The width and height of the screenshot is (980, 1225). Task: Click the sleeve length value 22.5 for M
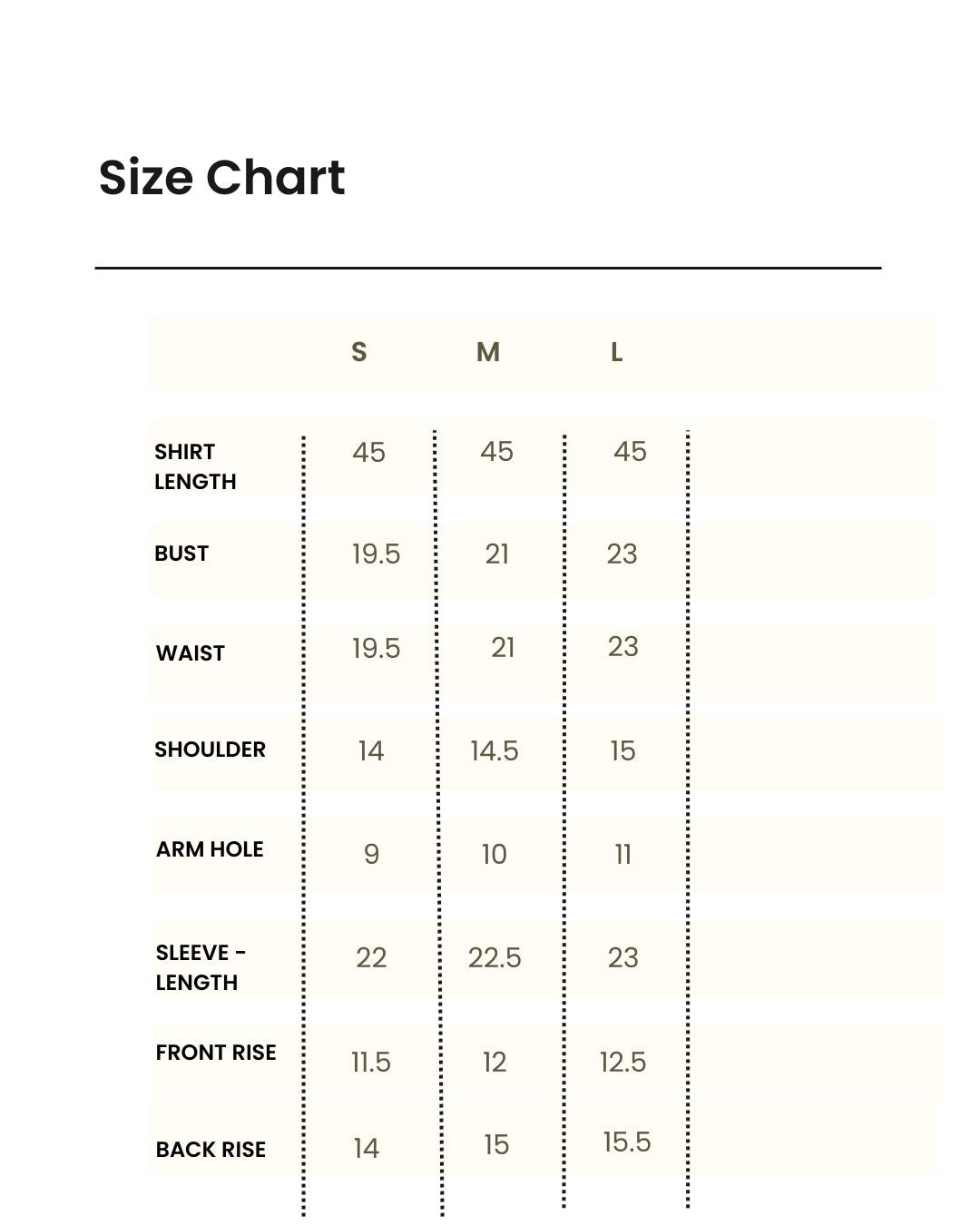coord(495,958)
